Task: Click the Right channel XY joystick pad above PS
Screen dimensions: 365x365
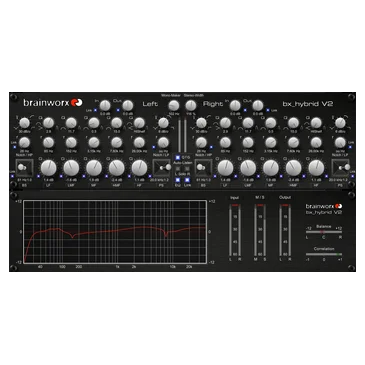Action: point(340,167)
